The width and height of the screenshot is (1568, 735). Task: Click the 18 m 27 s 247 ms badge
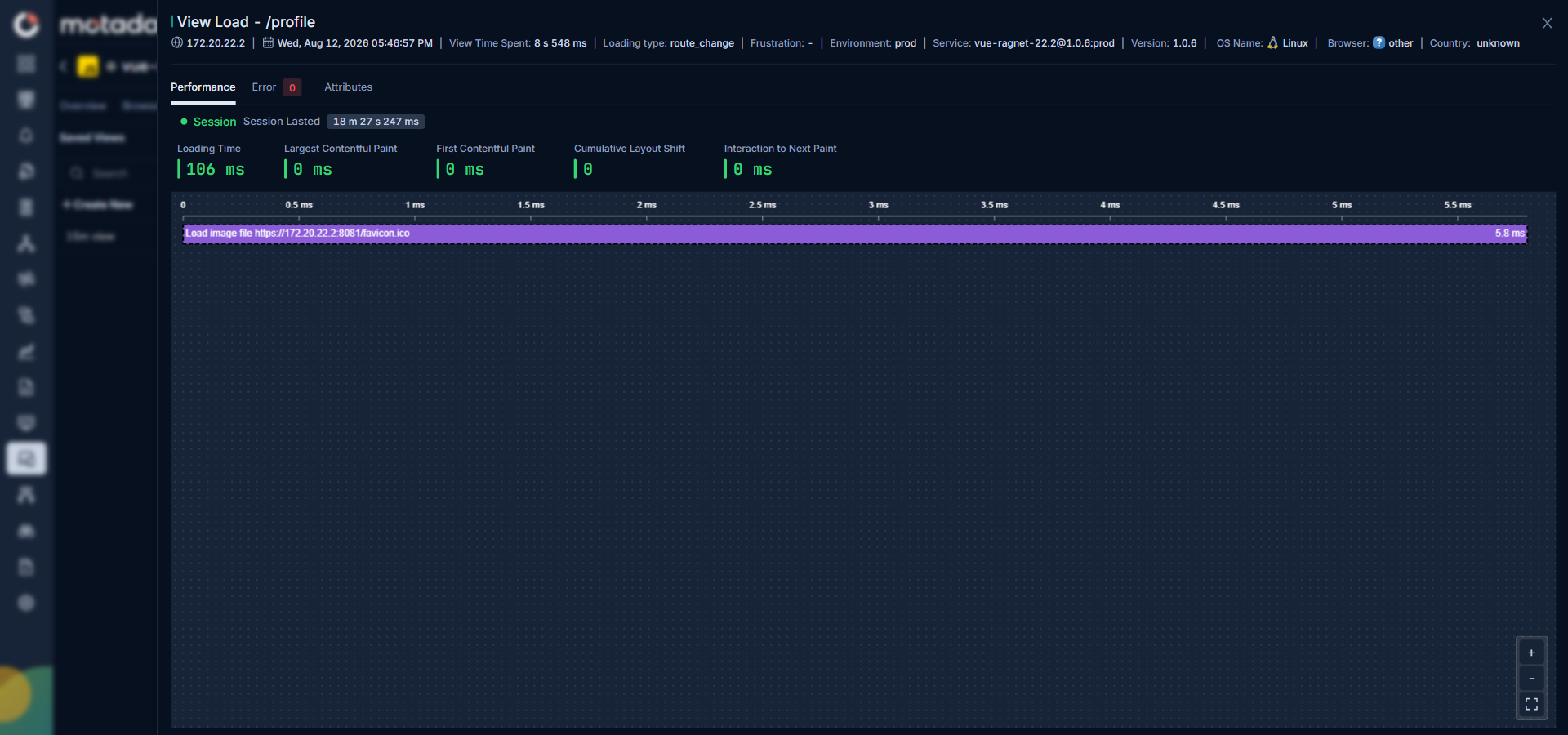pyautogui.click(x=376, y=122)
